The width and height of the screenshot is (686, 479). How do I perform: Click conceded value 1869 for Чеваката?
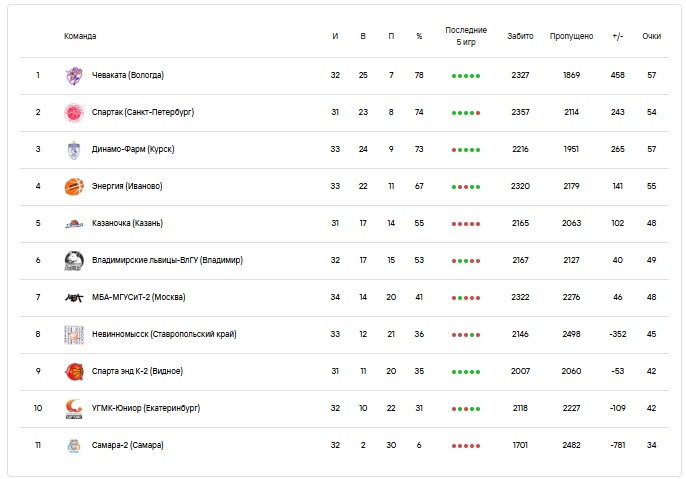[571, 75]
